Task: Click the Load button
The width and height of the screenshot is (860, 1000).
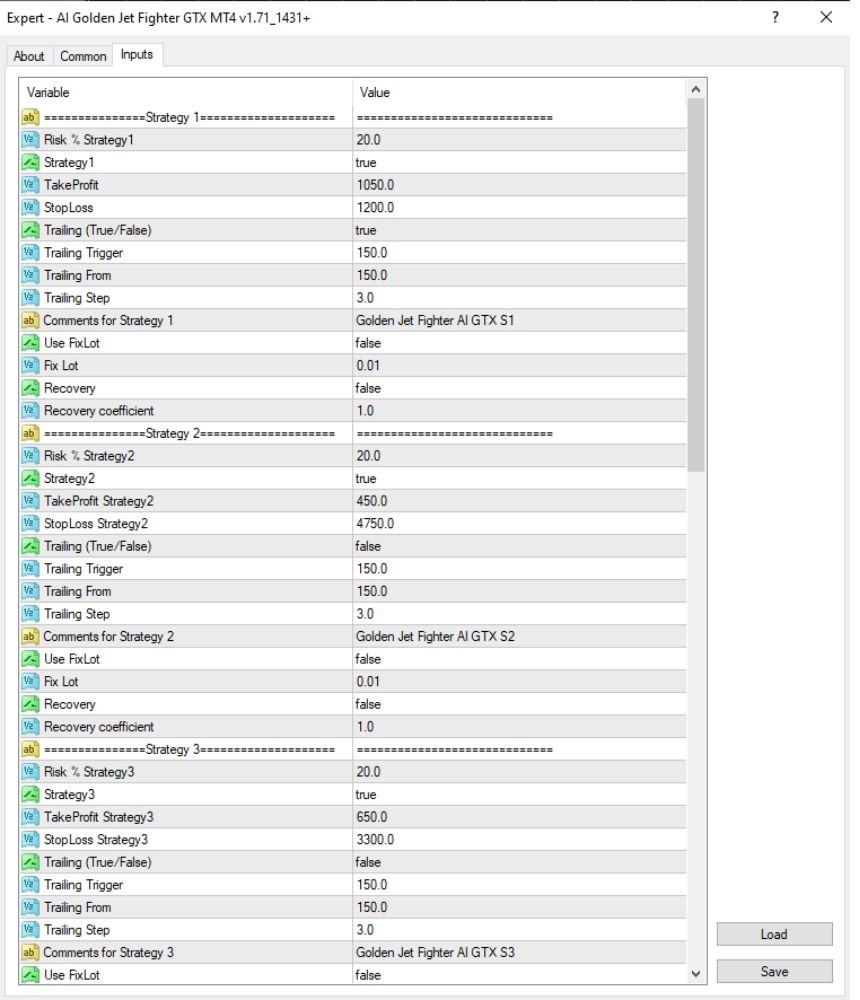Action: [774, 934]
